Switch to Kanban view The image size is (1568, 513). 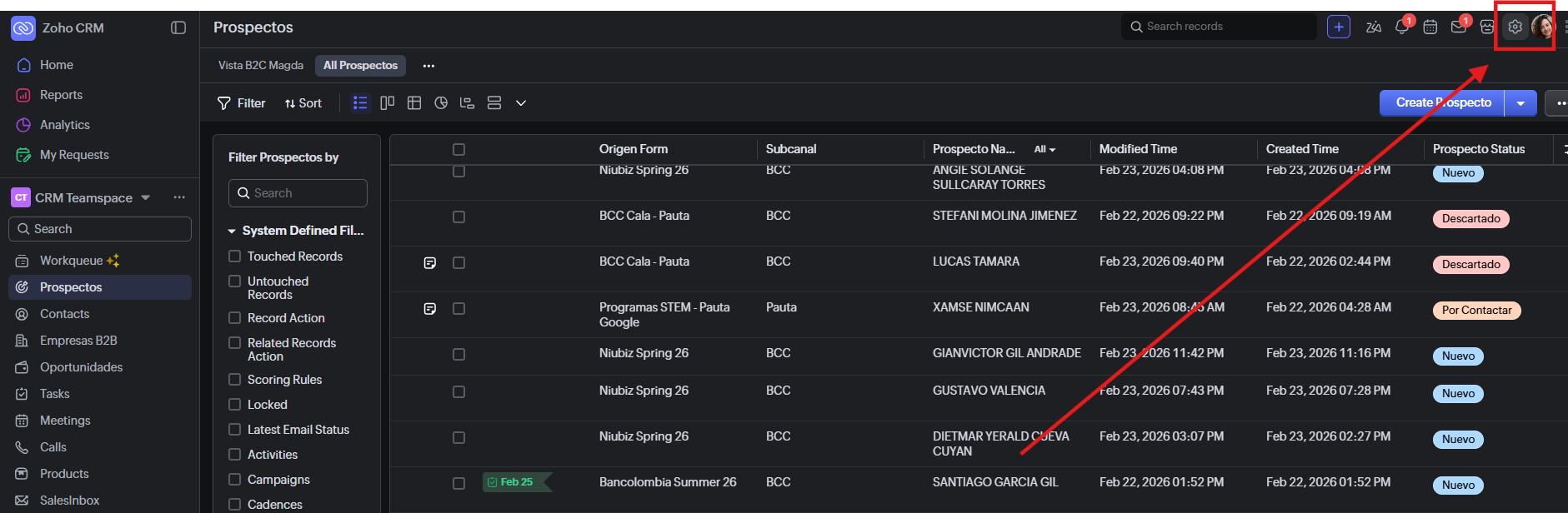pos(387,103)
